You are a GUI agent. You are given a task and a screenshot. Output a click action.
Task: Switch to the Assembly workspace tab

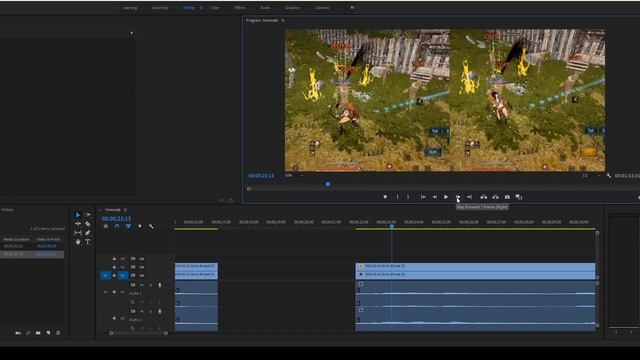[x=160, y=8]
